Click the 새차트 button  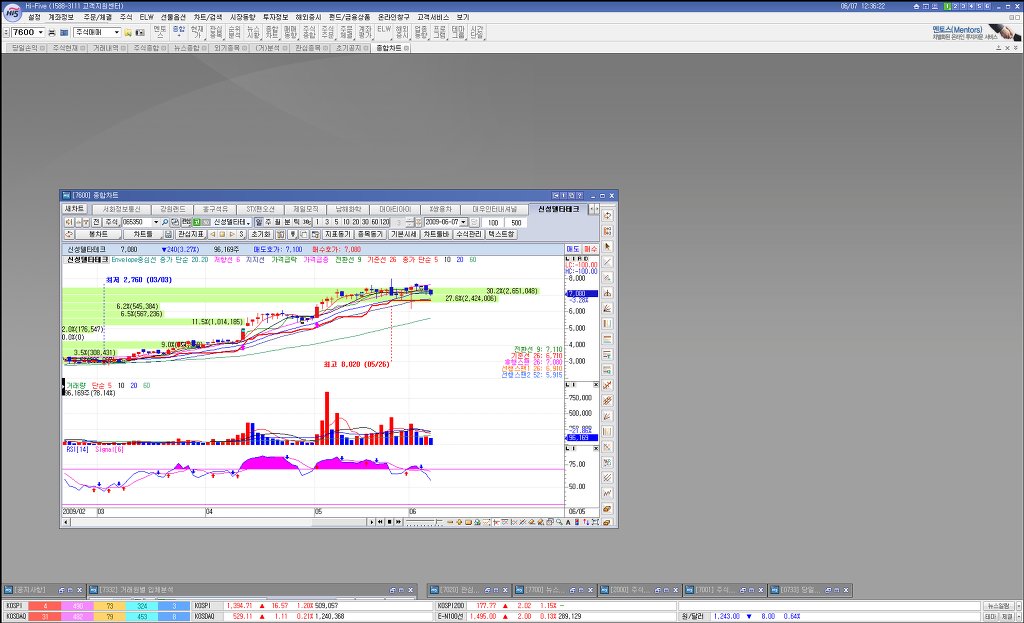point(74,209)
